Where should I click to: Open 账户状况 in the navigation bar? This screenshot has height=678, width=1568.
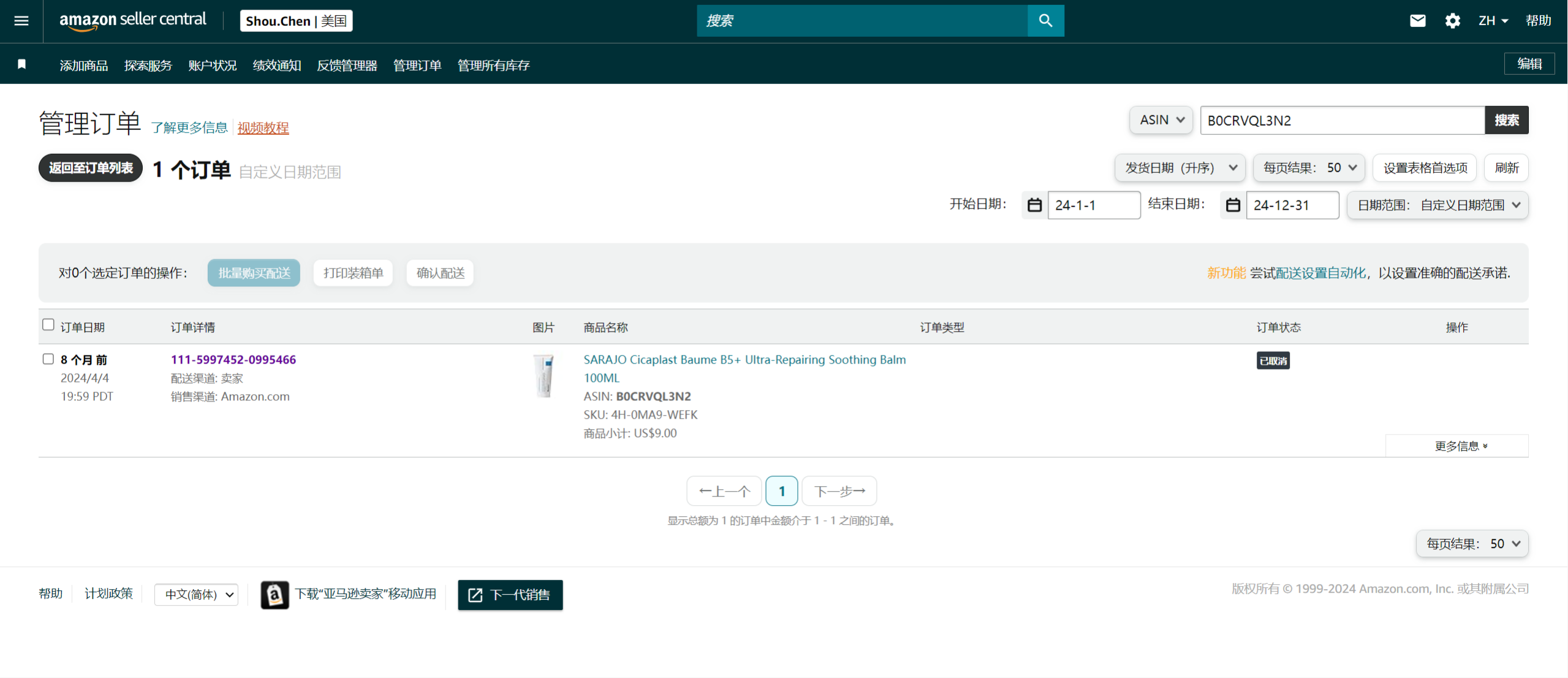point(213,66)
